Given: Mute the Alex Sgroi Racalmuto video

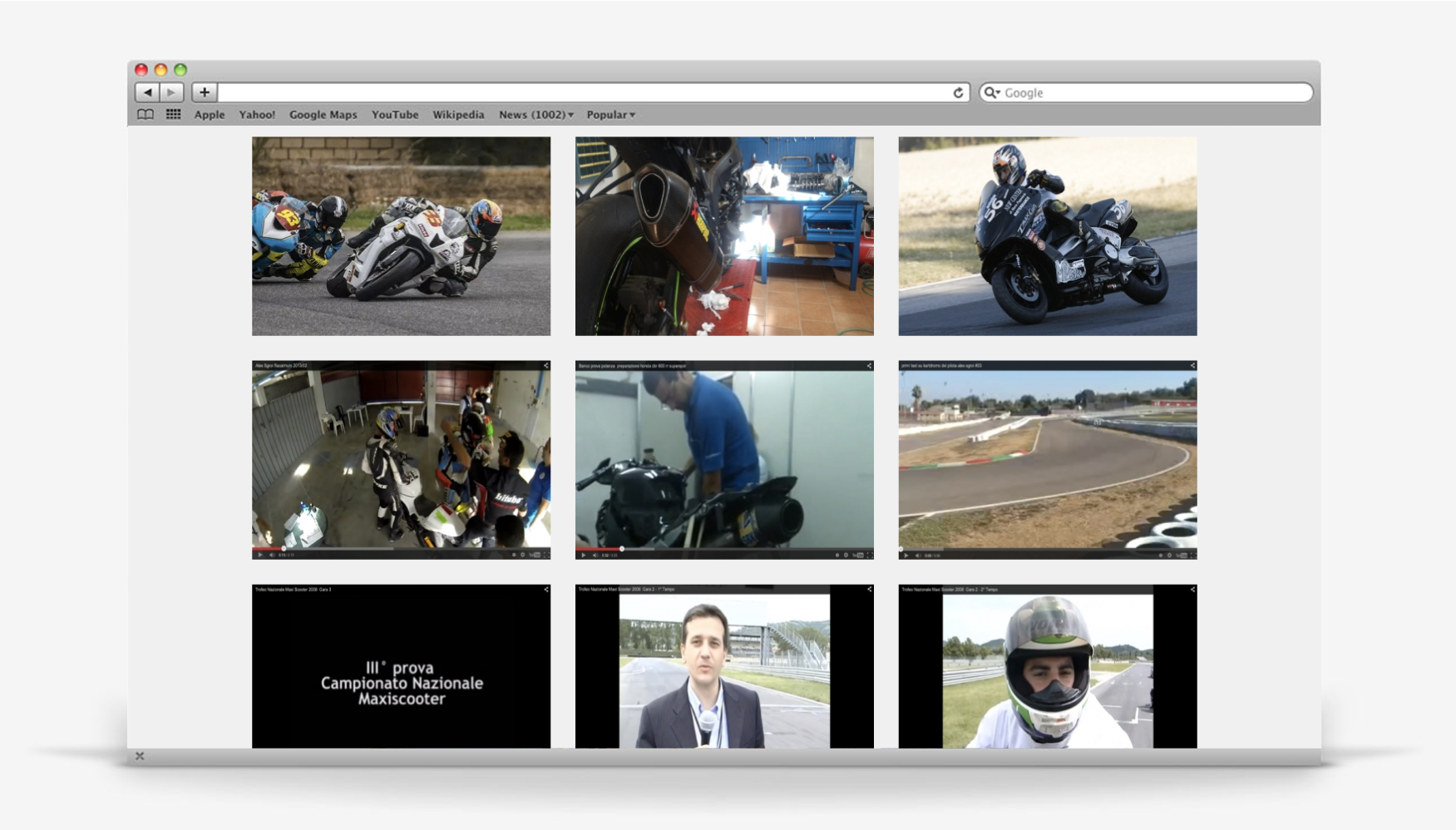Looking at the screenshot, I should pyautogui.click(x=272, y=555).
